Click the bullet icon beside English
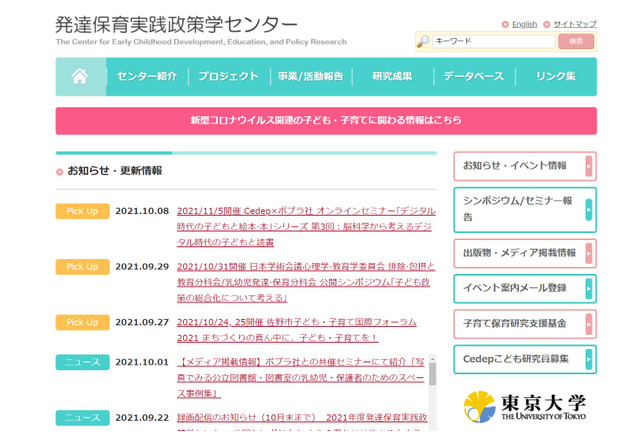640x437 pixels. point(505,24)
